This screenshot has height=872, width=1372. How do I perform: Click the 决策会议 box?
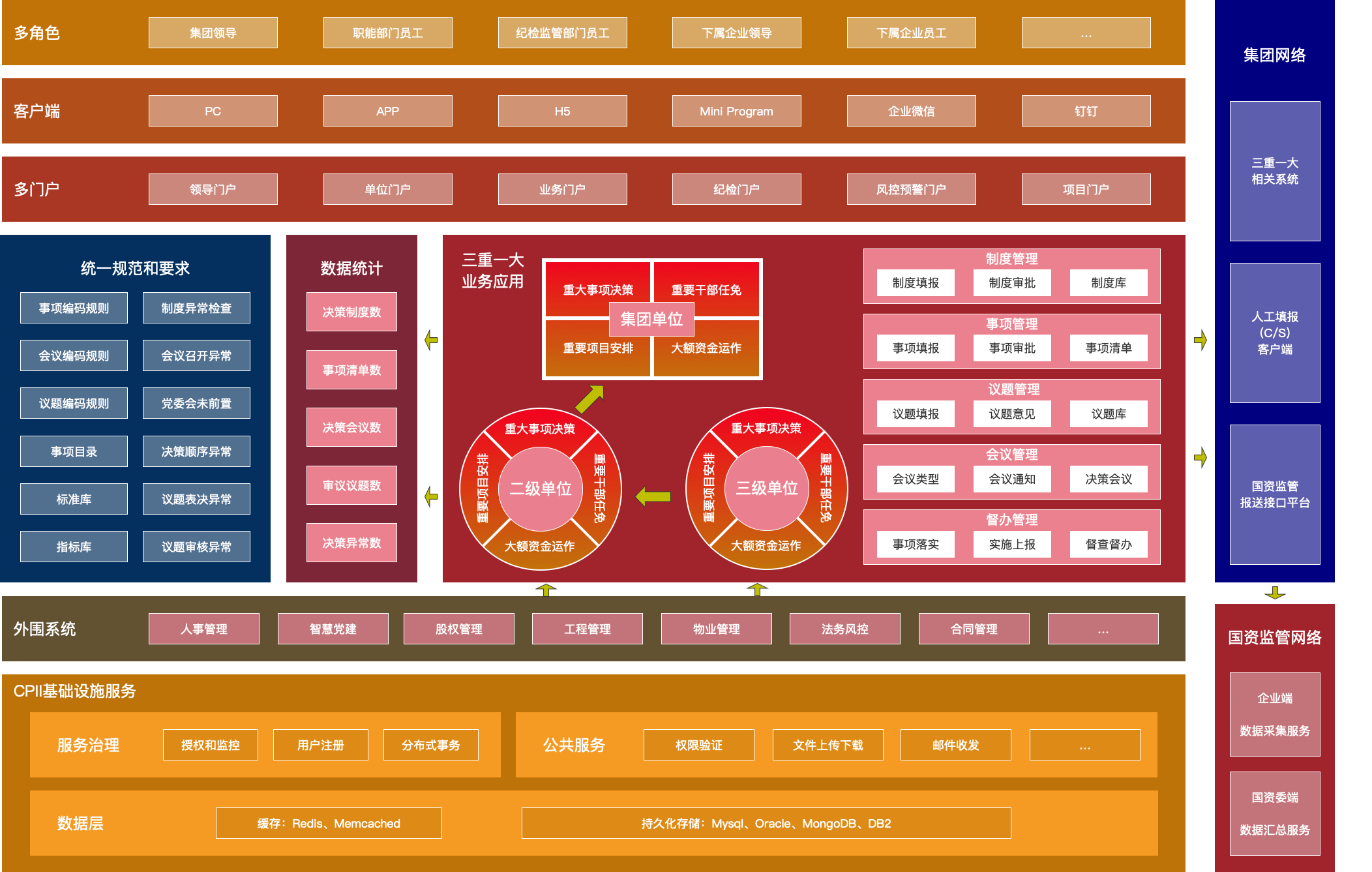(x=1108, y=479)
